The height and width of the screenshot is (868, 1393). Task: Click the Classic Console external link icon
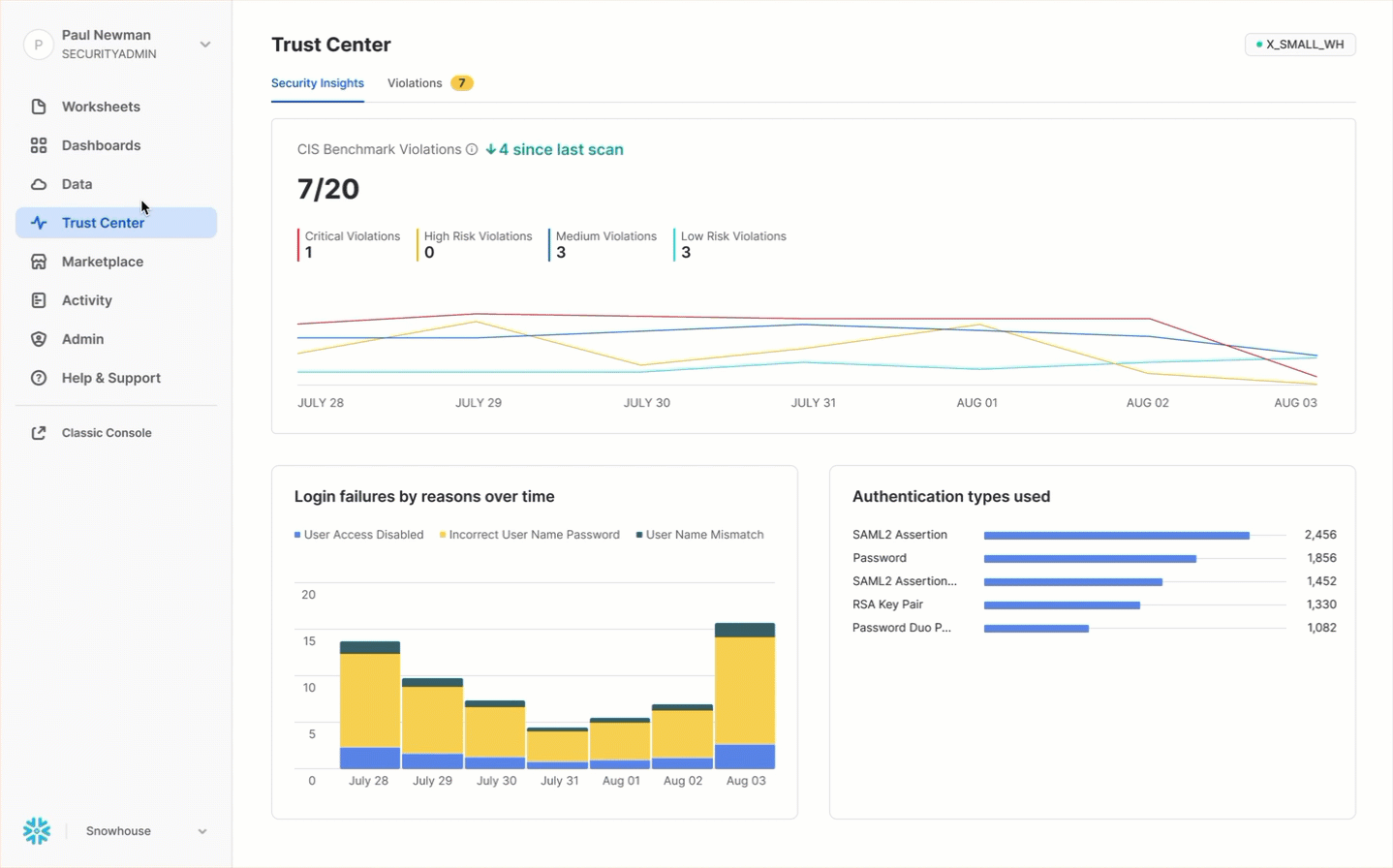click(39, 433)
